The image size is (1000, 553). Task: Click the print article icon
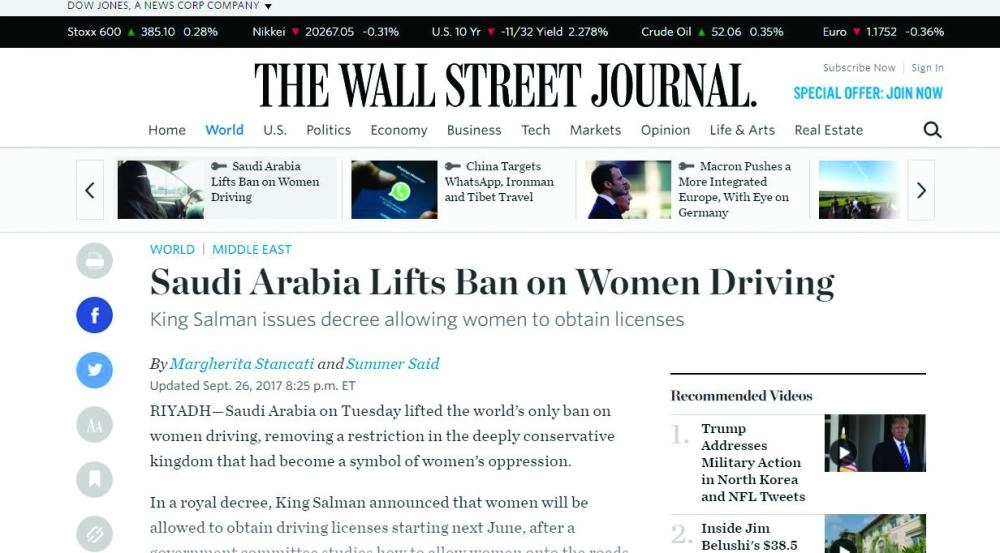coord(94,260)
